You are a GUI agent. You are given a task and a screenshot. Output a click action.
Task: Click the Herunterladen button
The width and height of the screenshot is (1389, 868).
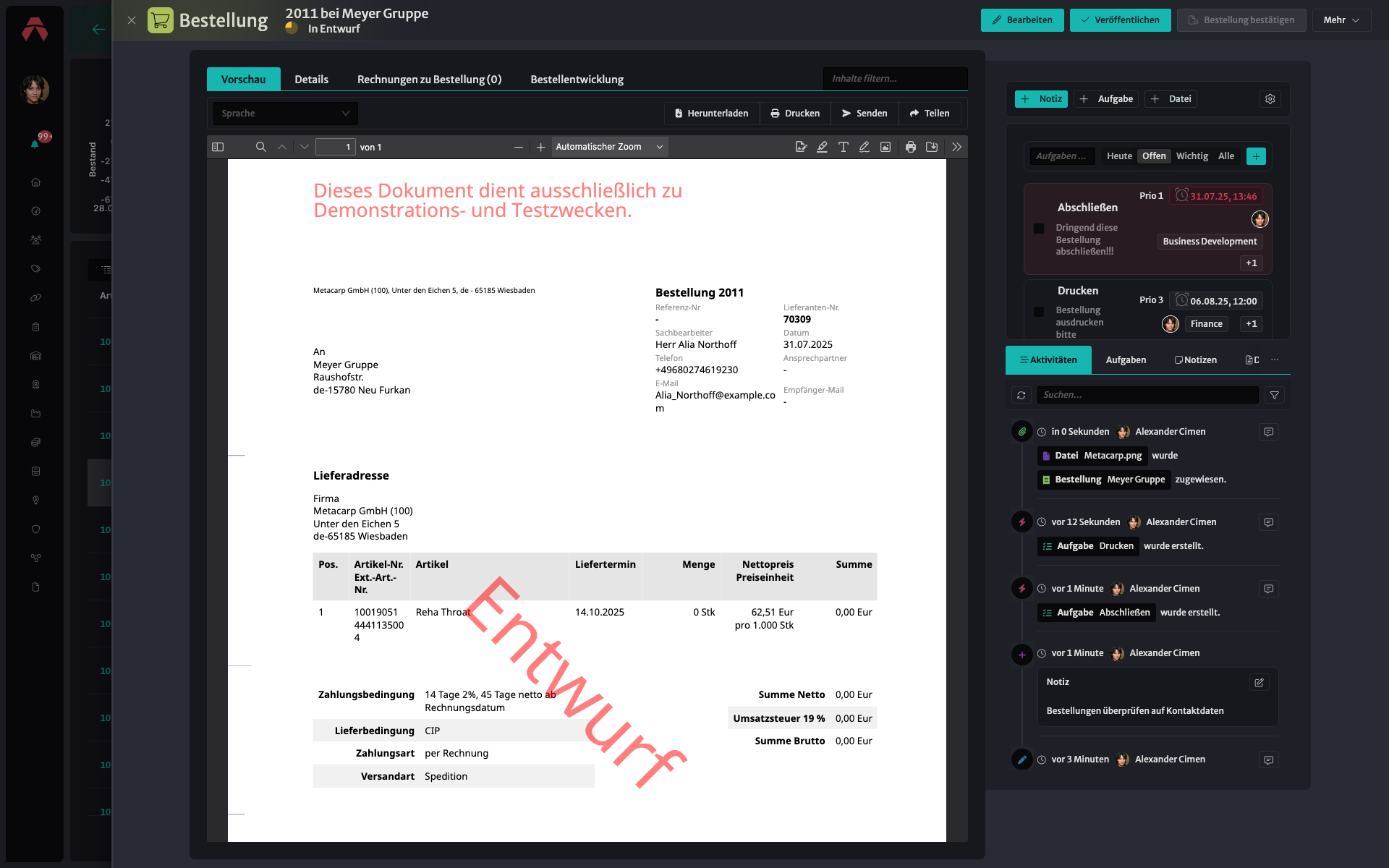[x=711, y=114]
